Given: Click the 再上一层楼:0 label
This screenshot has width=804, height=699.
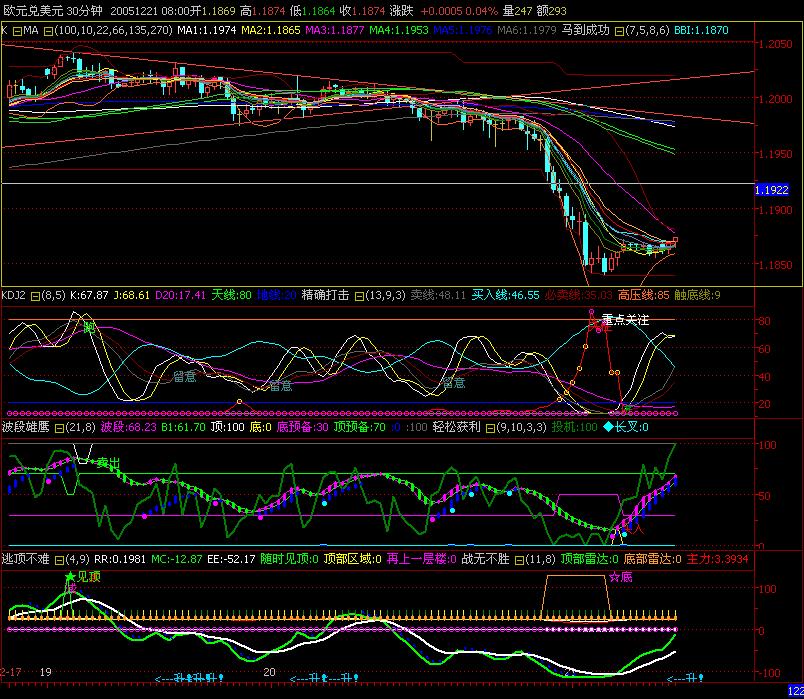Looking at the screenshot, I should click(421, 559).
